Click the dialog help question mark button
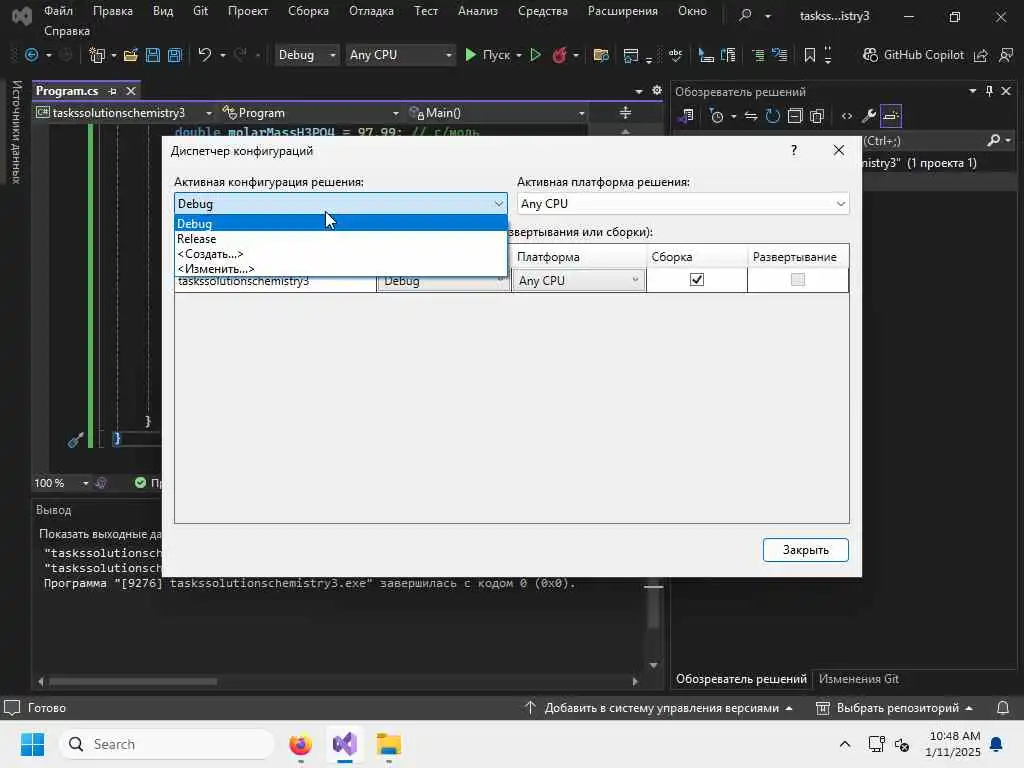The image size is (1024, 768). point(793,151)
